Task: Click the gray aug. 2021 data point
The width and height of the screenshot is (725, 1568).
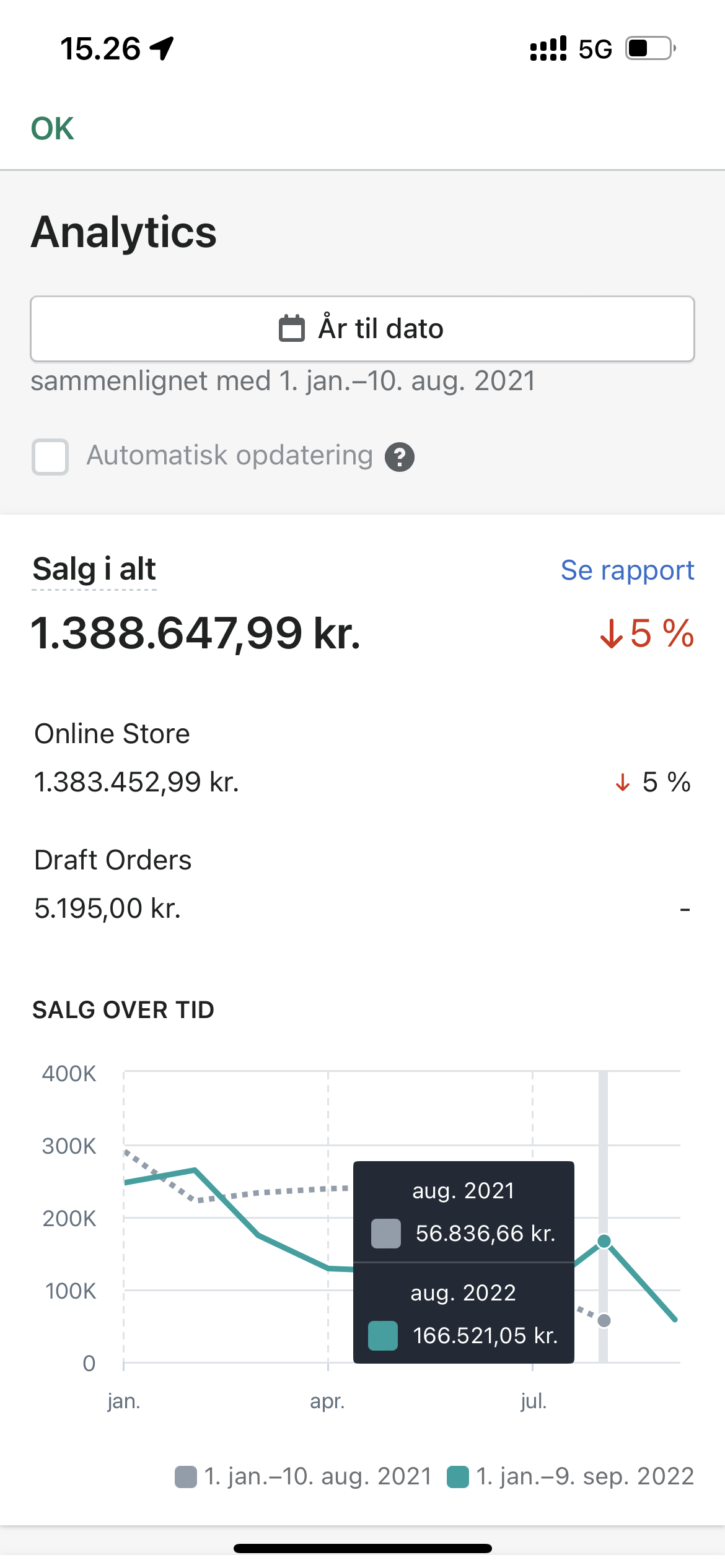Action: [604, 1321]
